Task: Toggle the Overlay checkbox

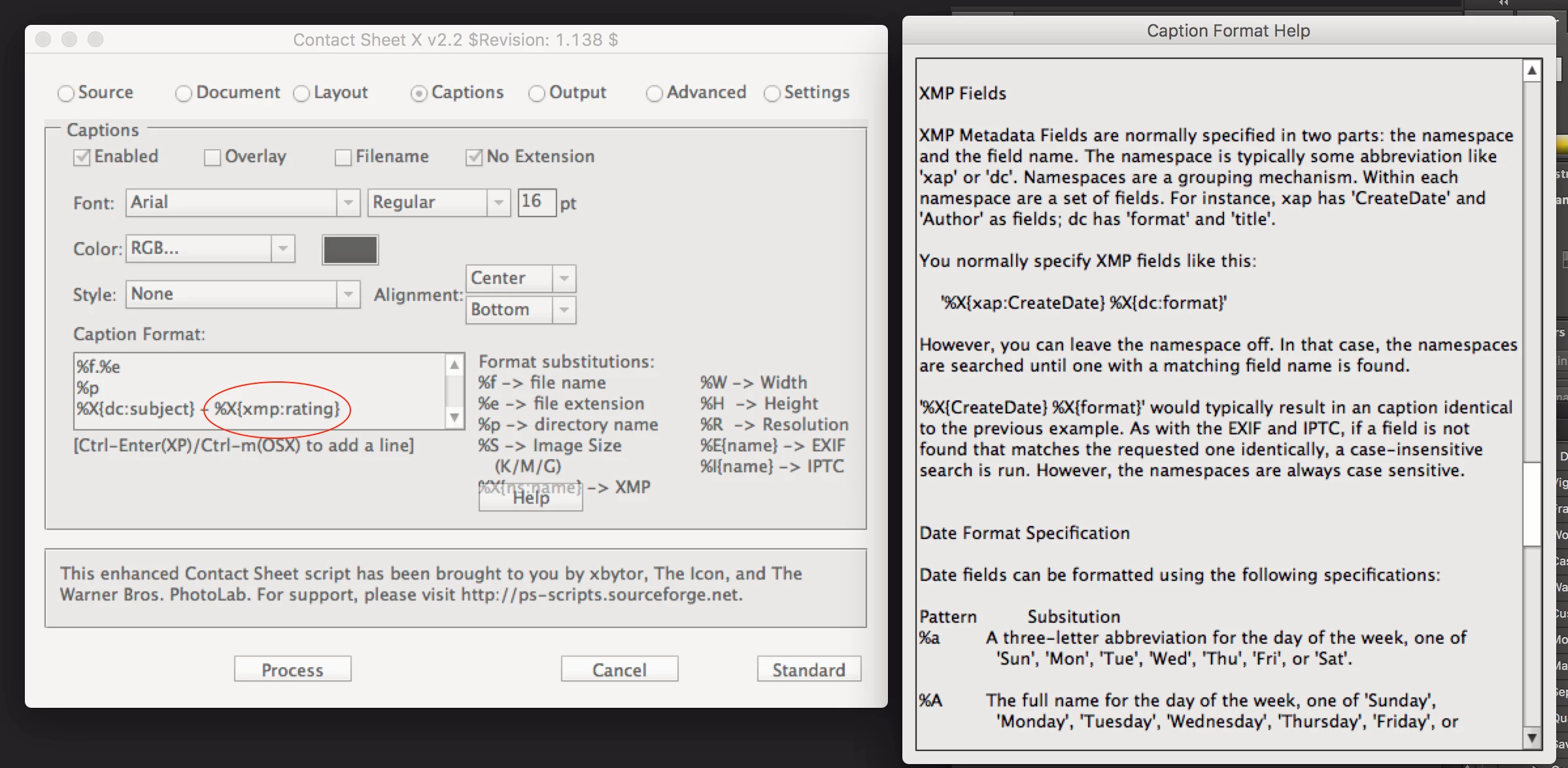Action: coord(213,158)
